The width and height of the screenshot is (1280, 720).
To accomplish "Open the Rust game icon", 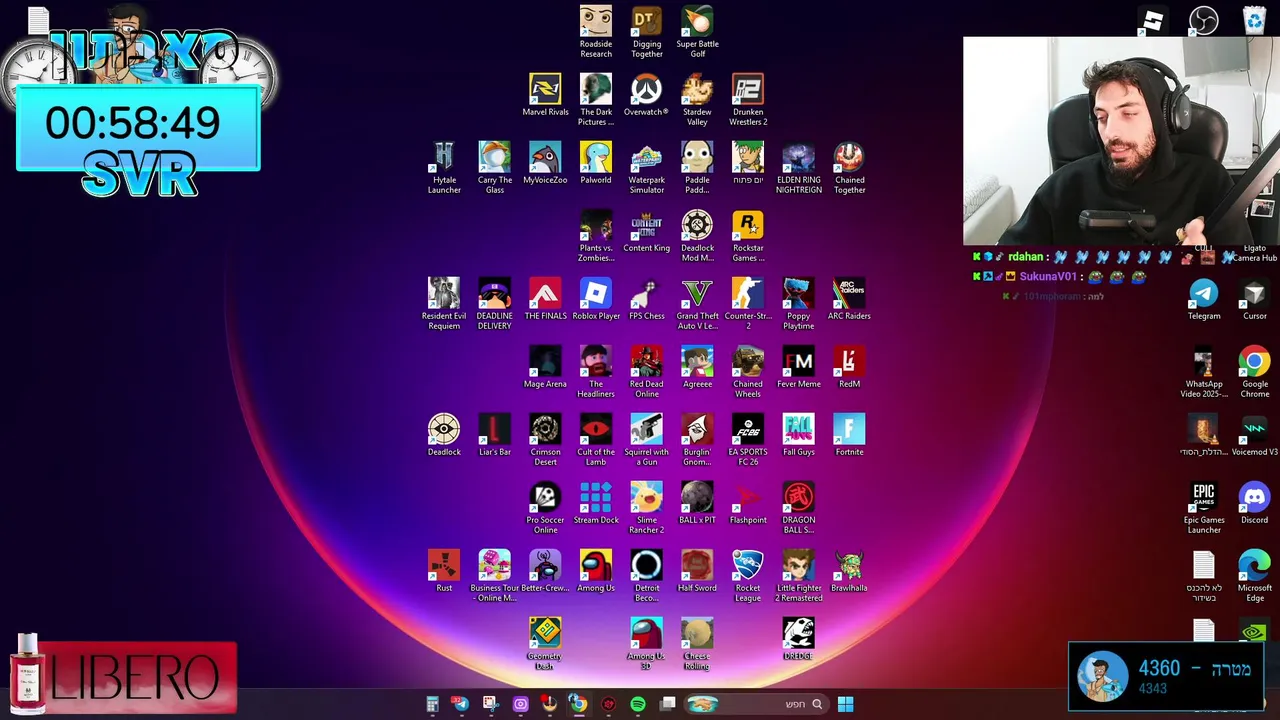I will click(444, 571).
